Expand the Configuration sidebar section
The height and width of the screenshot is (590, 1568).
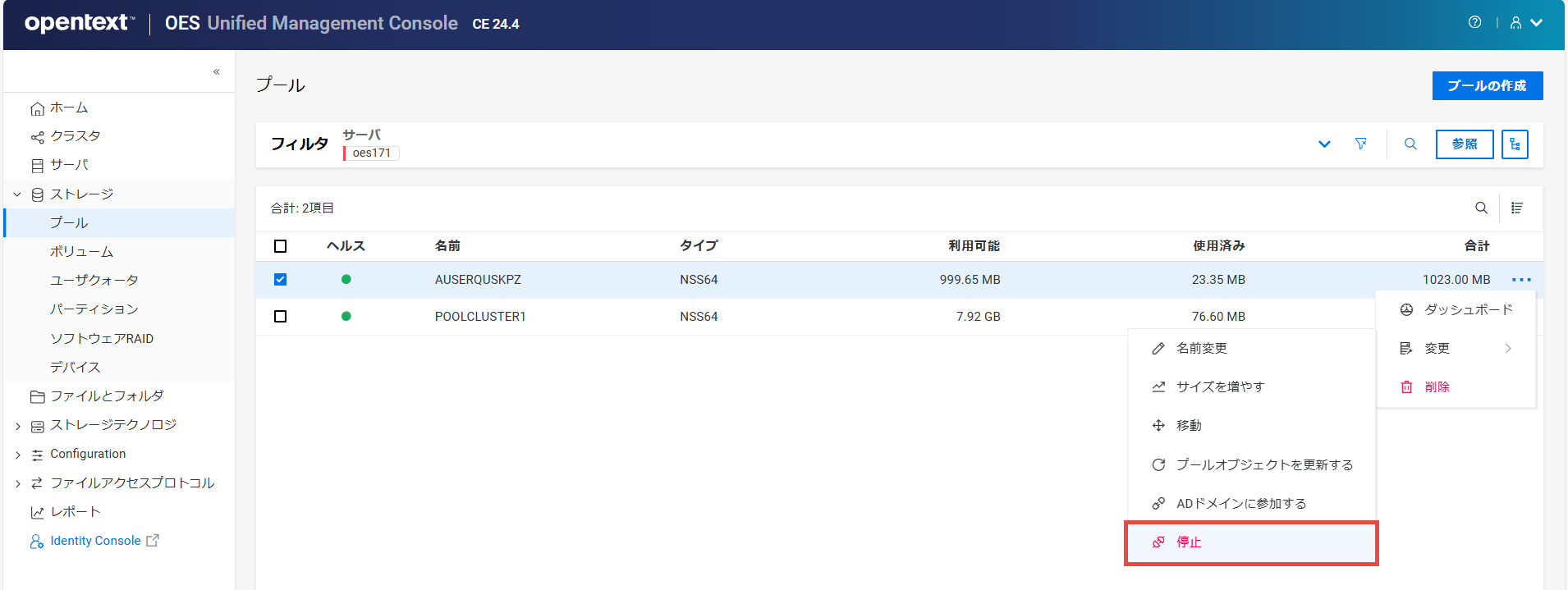pos(17,455)
